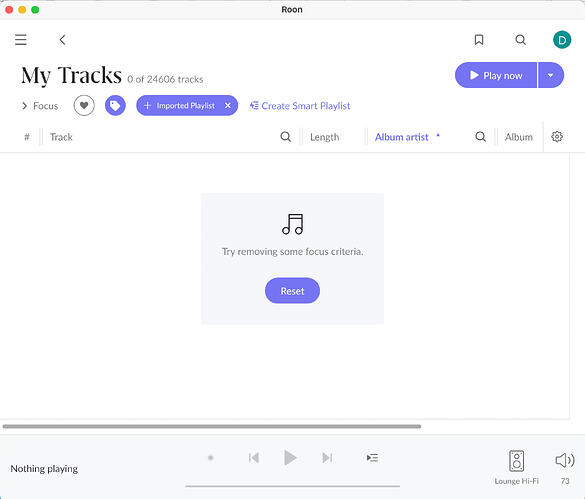Sort by Length column header
The height and width of the screenshot is (499, 585).
click(x=325, y=137)
